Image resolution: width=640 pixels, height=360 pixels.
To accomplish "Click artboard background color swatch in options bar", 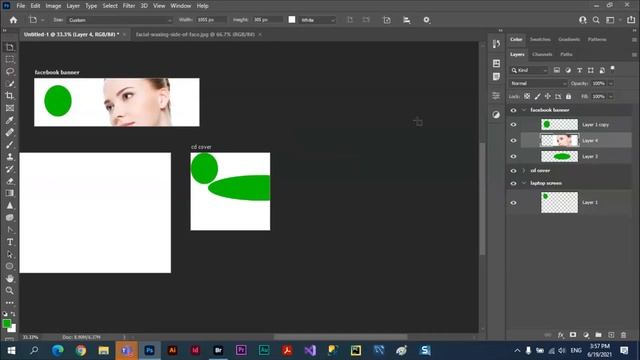I will (x=292, y=20).
